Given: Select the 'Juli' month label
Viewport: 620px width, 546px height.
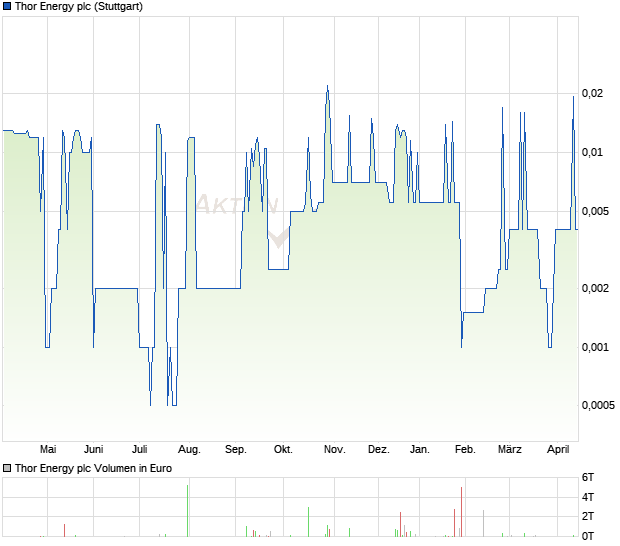Looking at the screenshot, I should [x=140, y=450].
